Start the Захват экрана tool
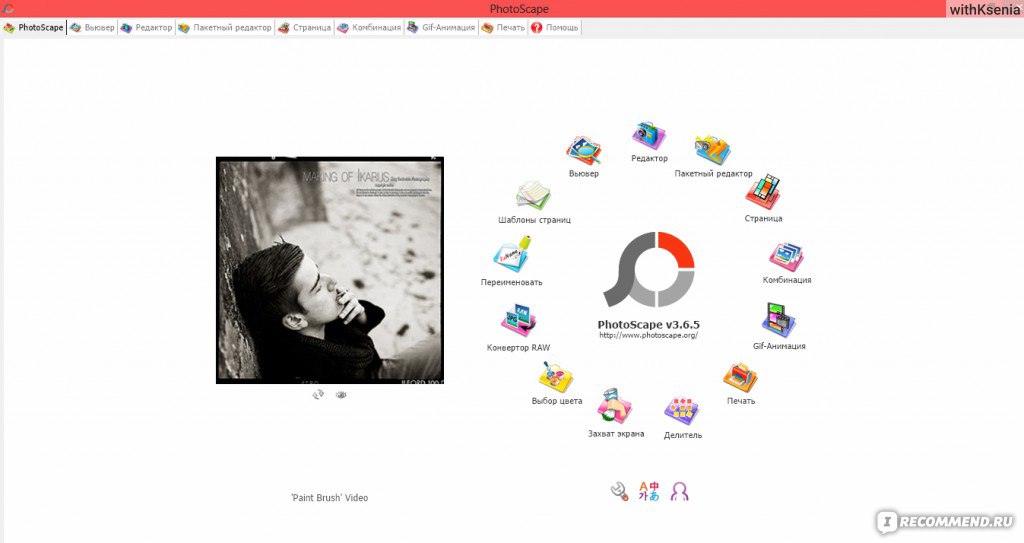This screenshot has width=1024, height=543. coord(615,408)
